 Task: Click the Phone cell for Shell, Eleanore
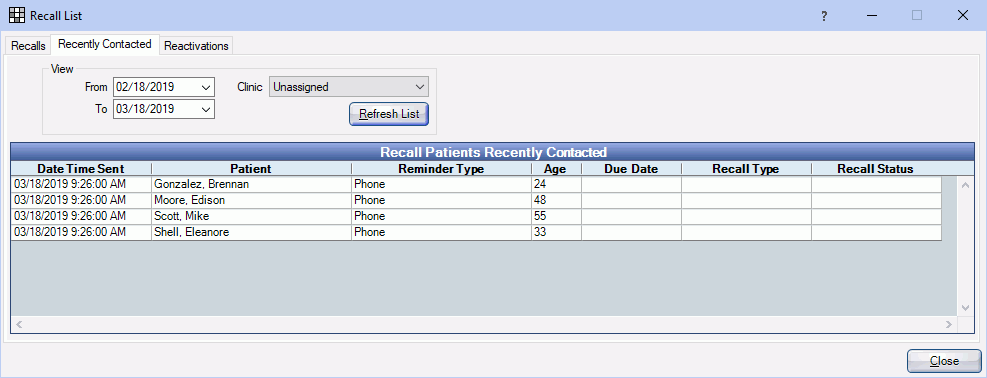(441, 232)
